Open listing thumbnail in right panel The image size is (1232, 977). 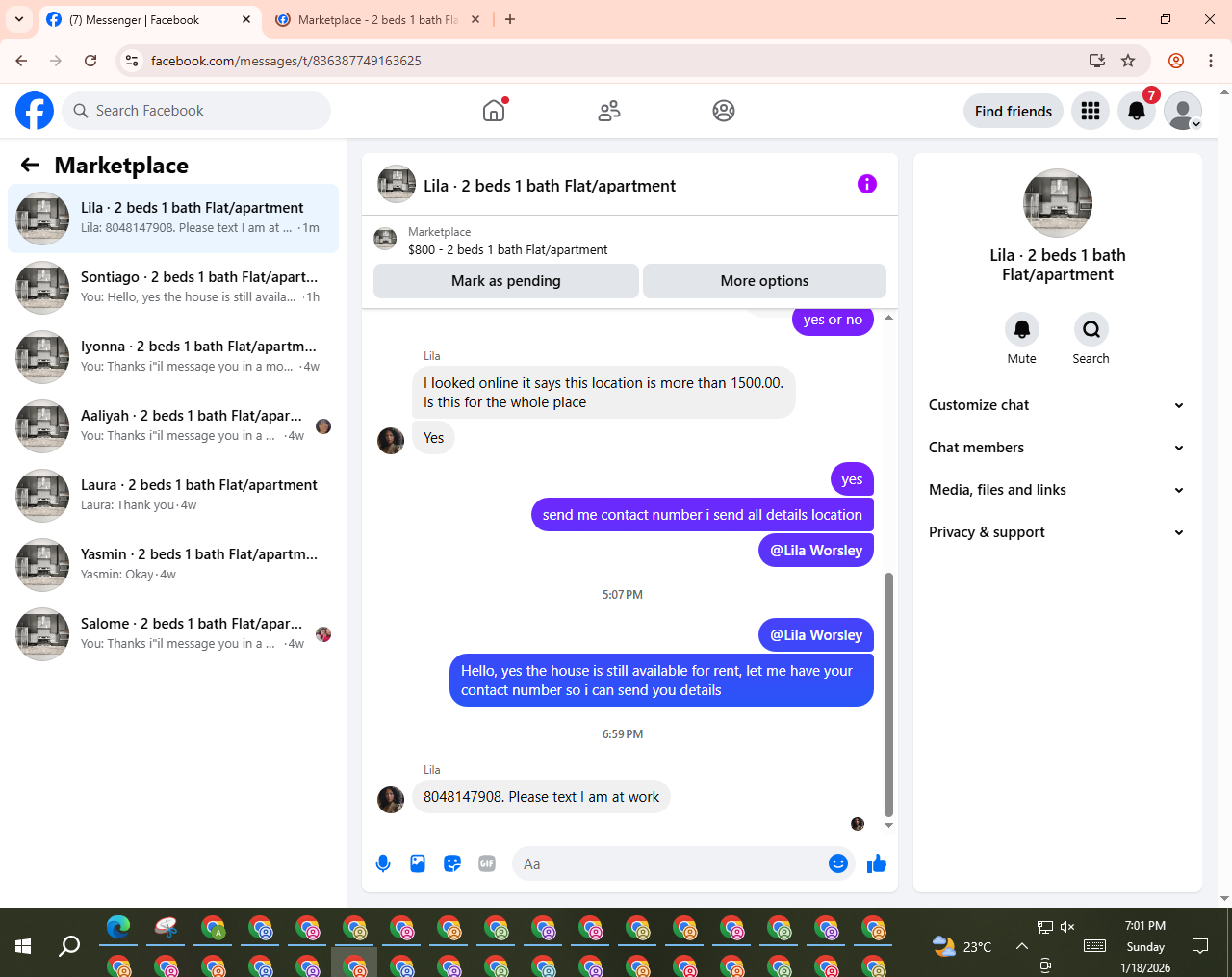(1058, 203)
